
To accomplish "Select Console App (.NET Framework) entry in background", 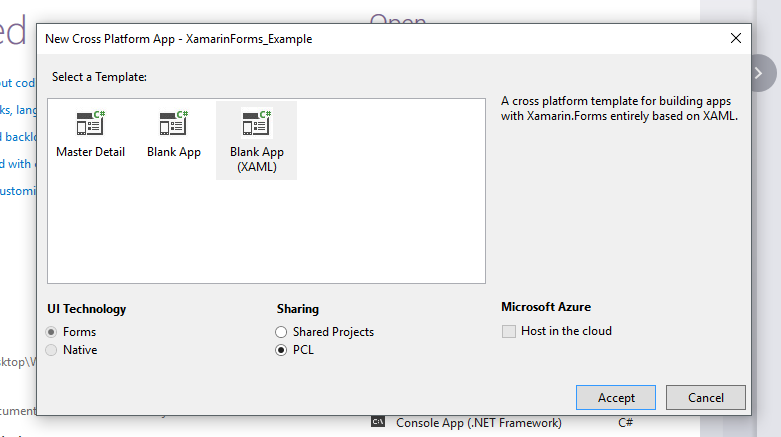I will (x=479, y=423).
